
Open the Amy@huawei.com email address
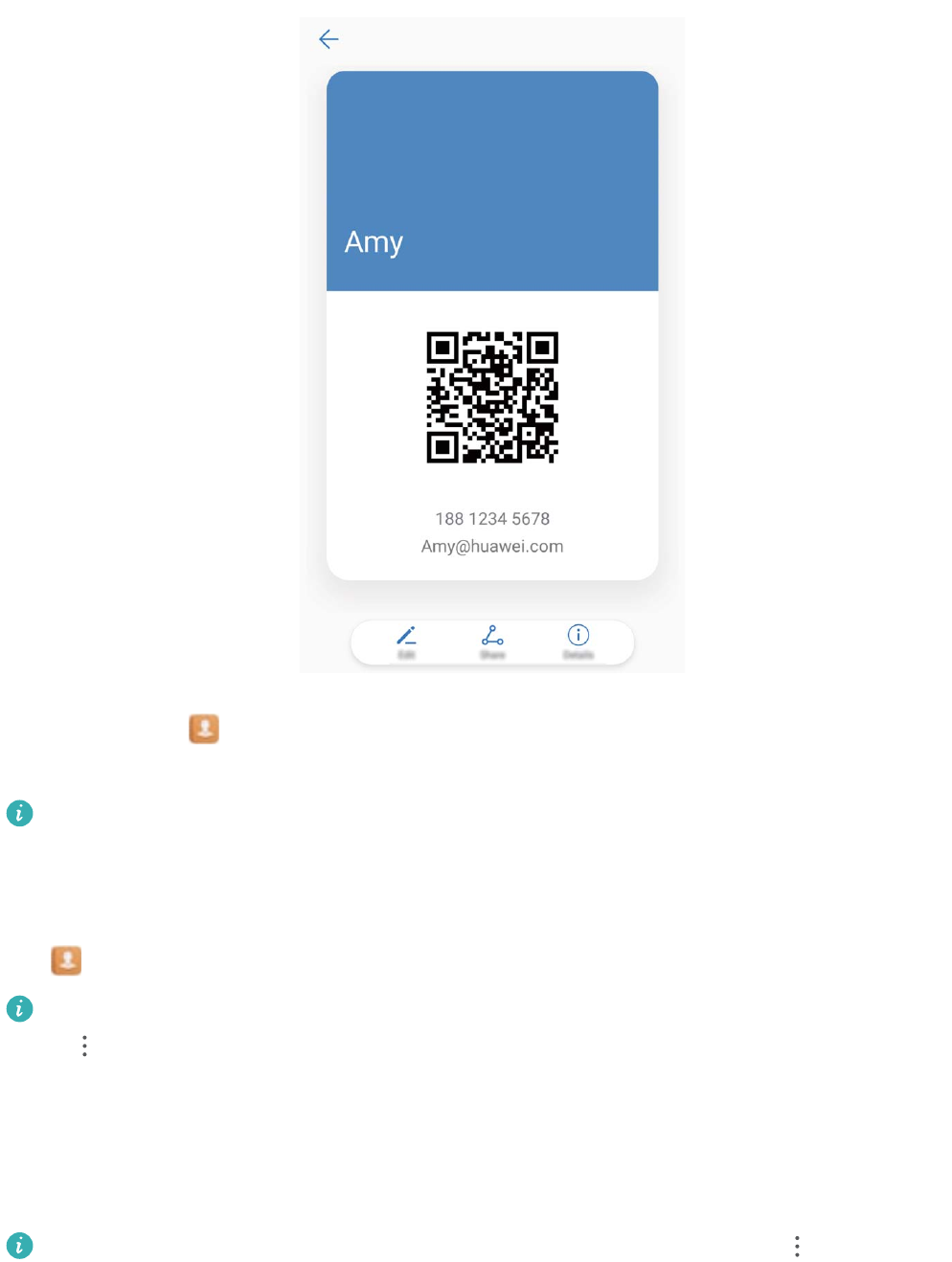[492, 547]
